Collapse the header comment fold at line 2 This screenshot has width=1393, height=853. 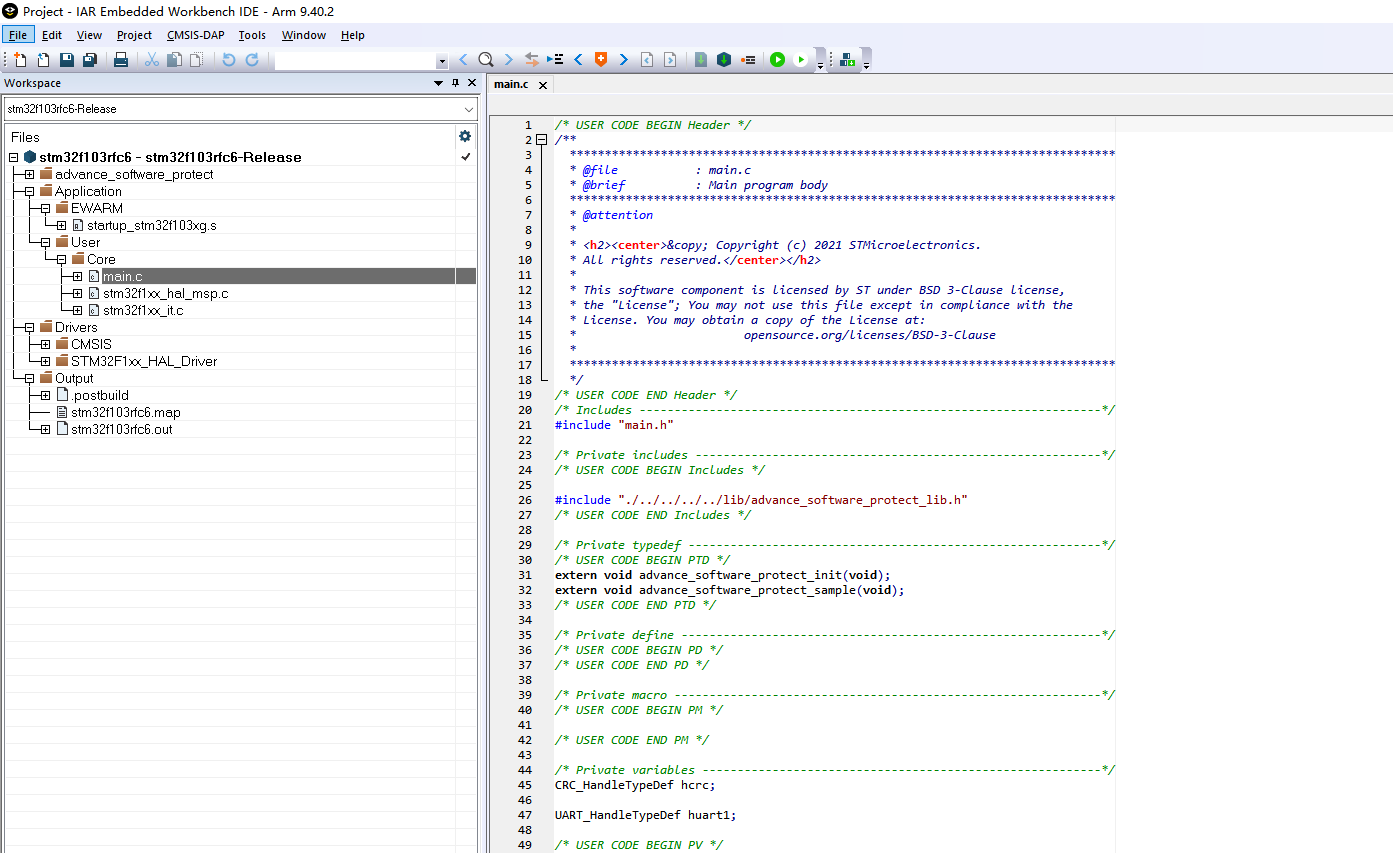[542, 140]
